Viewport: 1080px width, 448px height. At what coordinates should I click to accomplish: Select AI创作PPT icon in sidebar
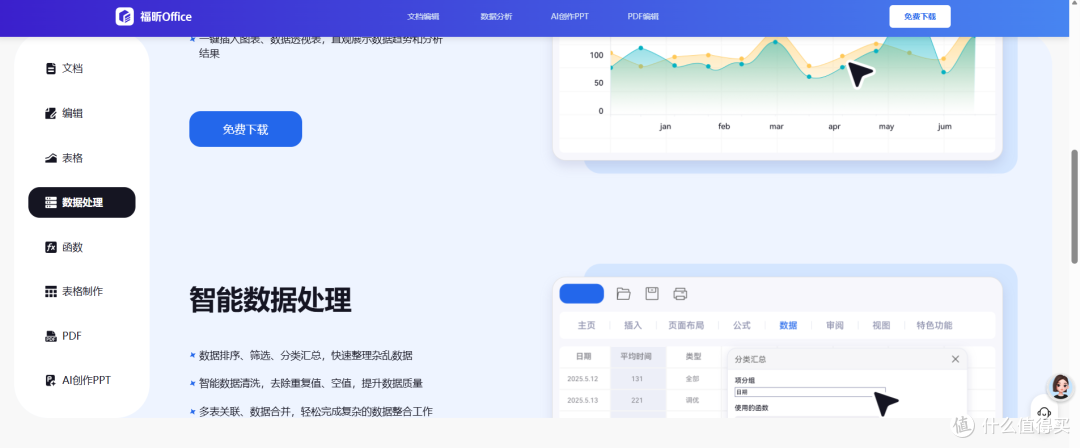tap(50, 380)
